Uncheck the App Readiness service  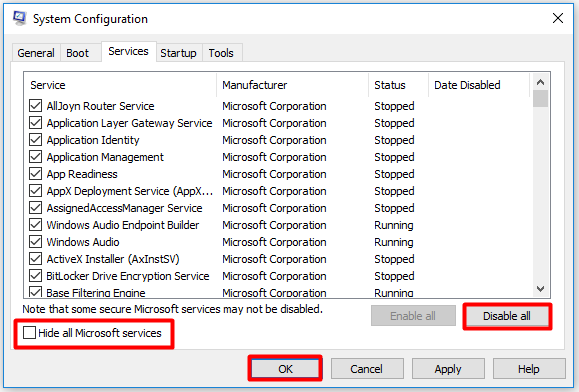click(35, 173)
